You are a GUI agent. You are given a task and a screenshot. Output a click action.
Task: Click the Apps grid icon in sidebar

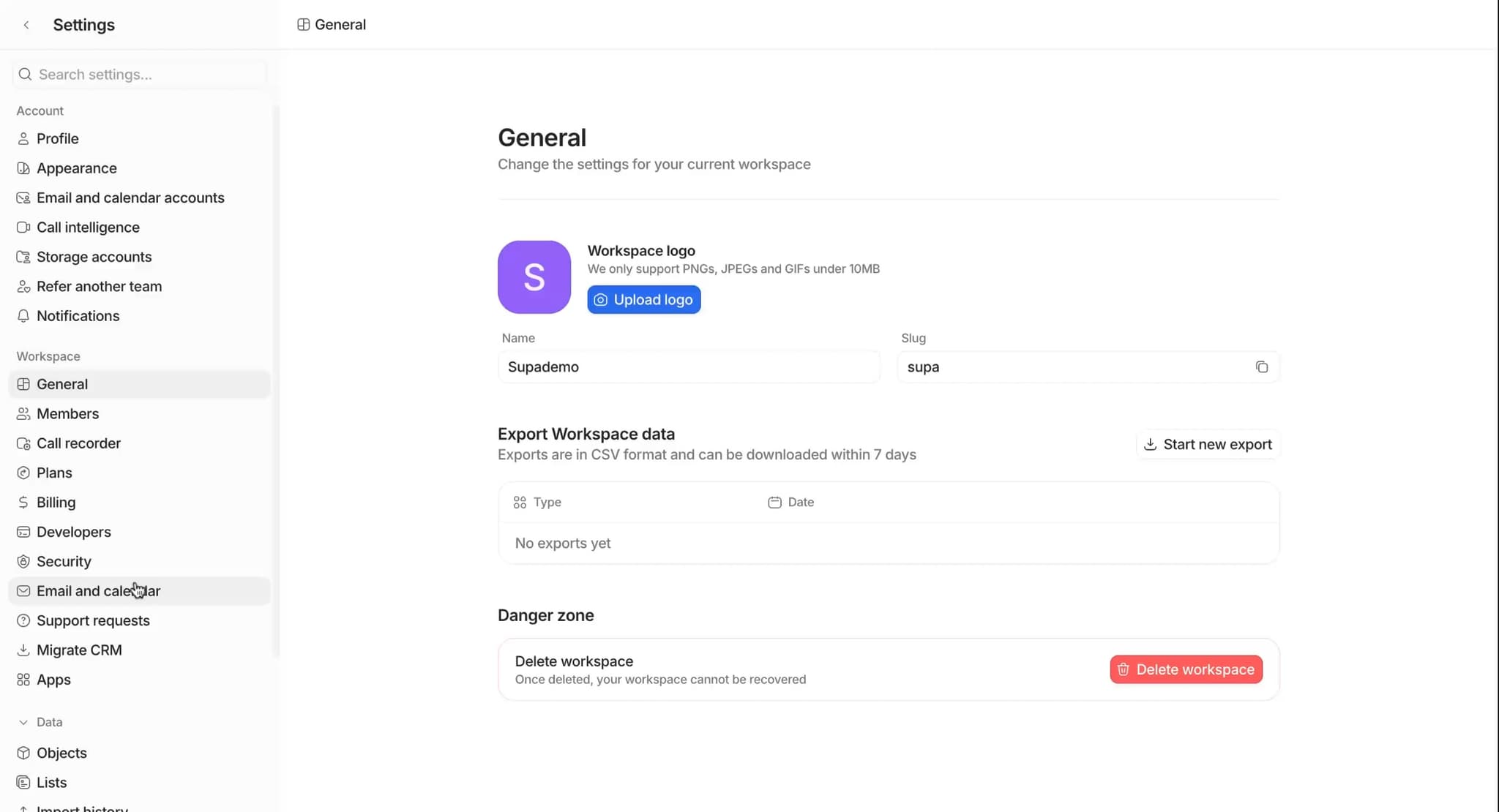[23, 680]
